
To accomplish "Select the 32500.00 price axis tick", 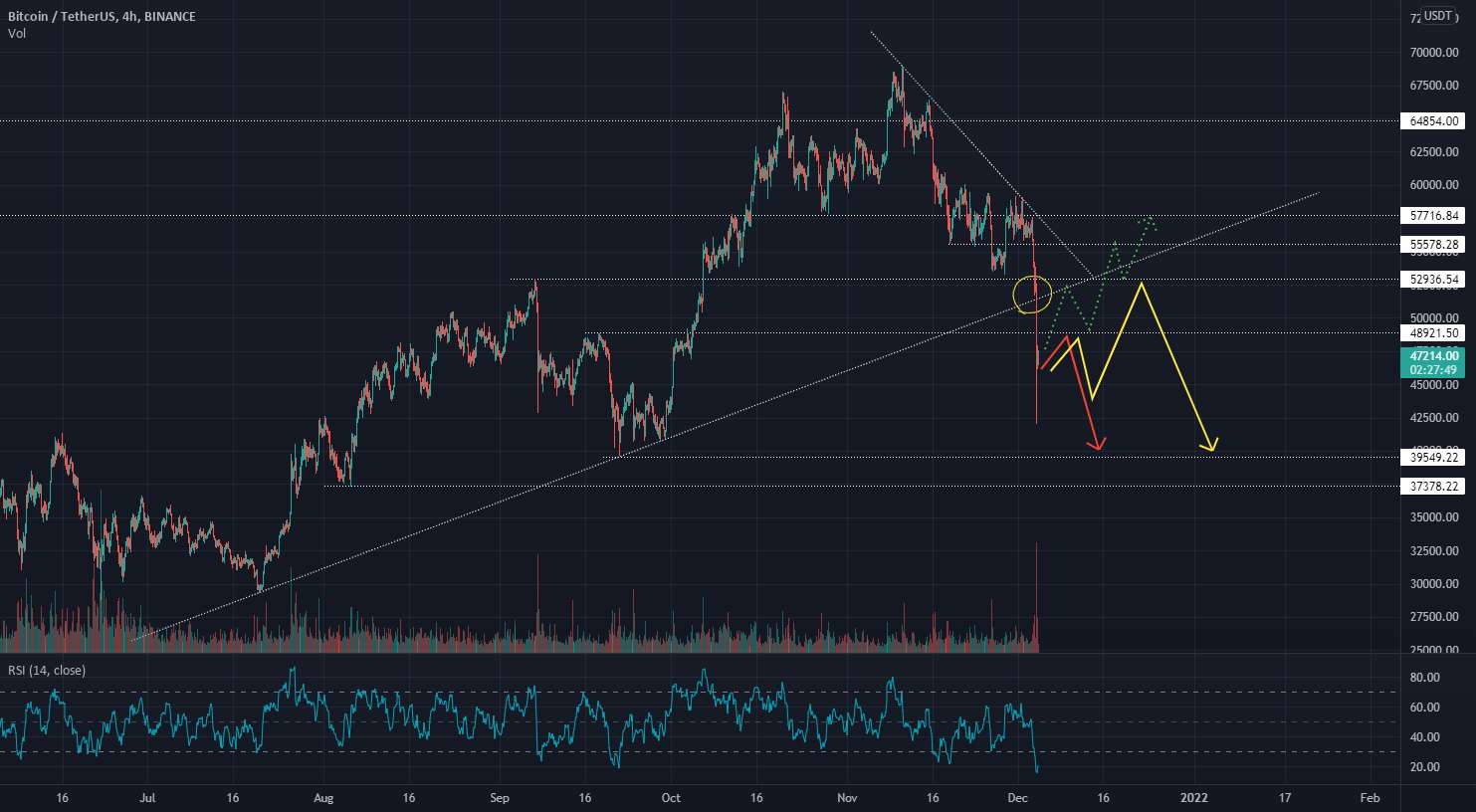I will pos(1434,551).
